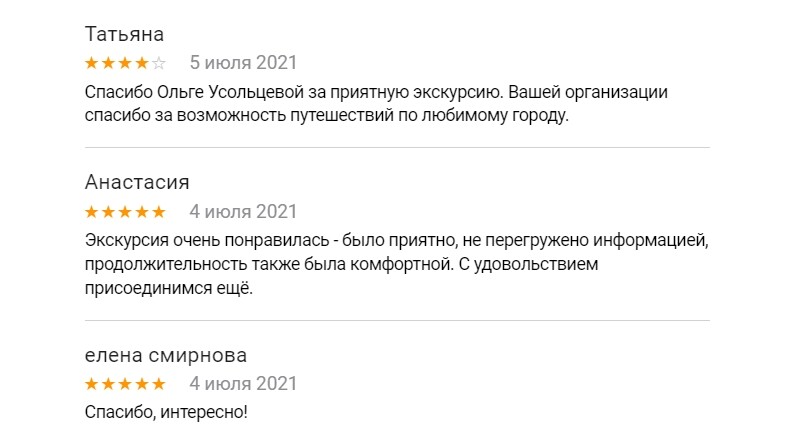Viewport: 801px width, 442px height.
Task: Click the second star in Татьяна's rating
Action: pos(109,63)
